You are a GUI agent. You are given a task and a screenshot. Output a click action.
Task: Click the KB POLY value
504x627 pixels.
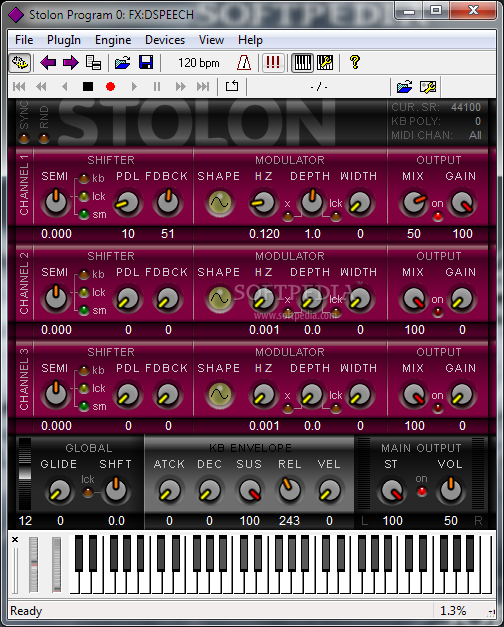tap(478, 121)
